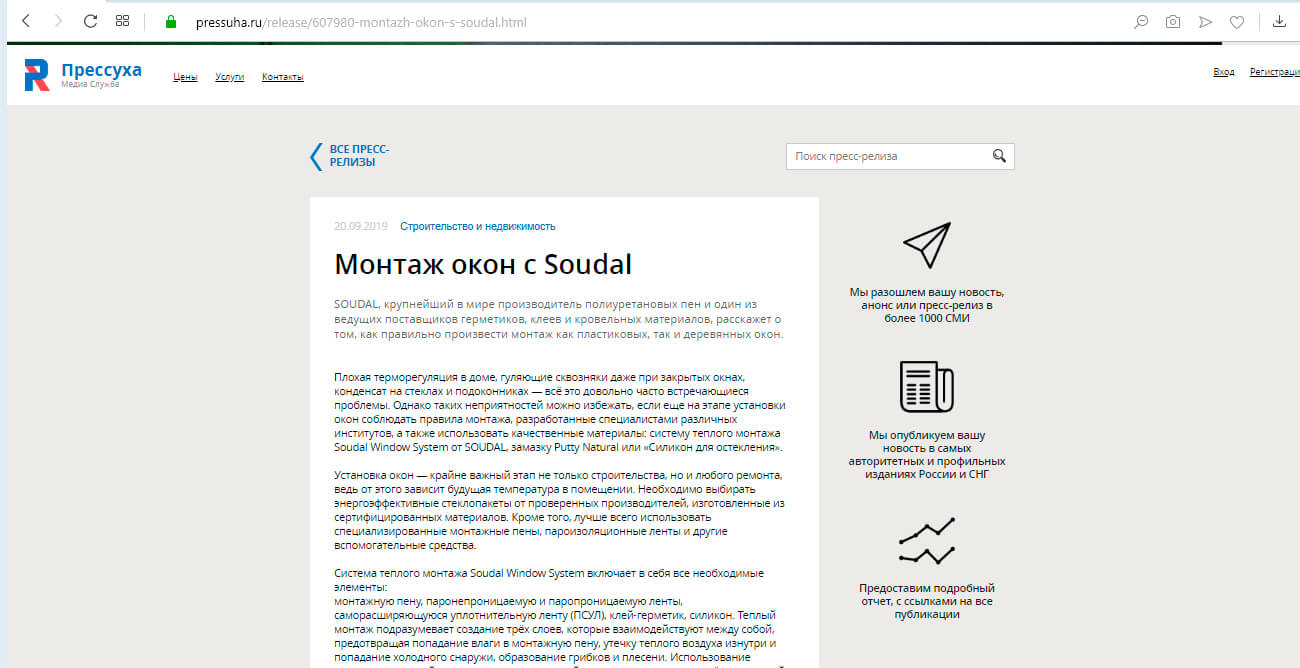Open the Строительство и недвижимость category link

(478, 226)
